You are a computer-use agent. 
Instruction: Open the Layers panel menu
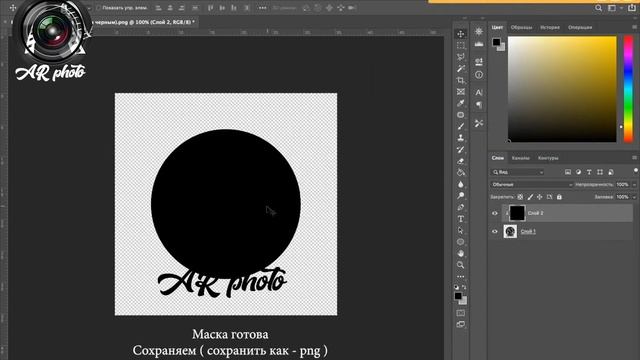click(634, 158)
